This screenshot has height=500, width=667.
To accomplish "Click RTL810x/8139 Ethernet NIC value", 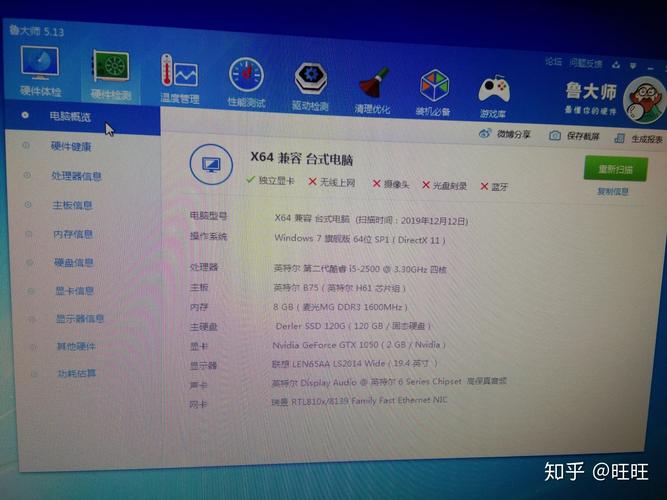I will pos(359,400).
